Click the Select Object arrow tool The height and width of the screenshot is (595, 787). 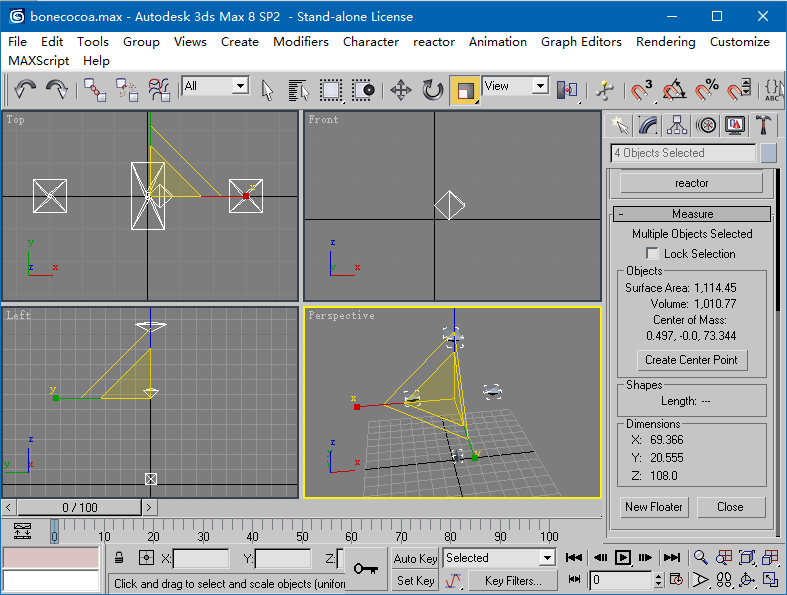pyautogui.click(x=267, y=90)
